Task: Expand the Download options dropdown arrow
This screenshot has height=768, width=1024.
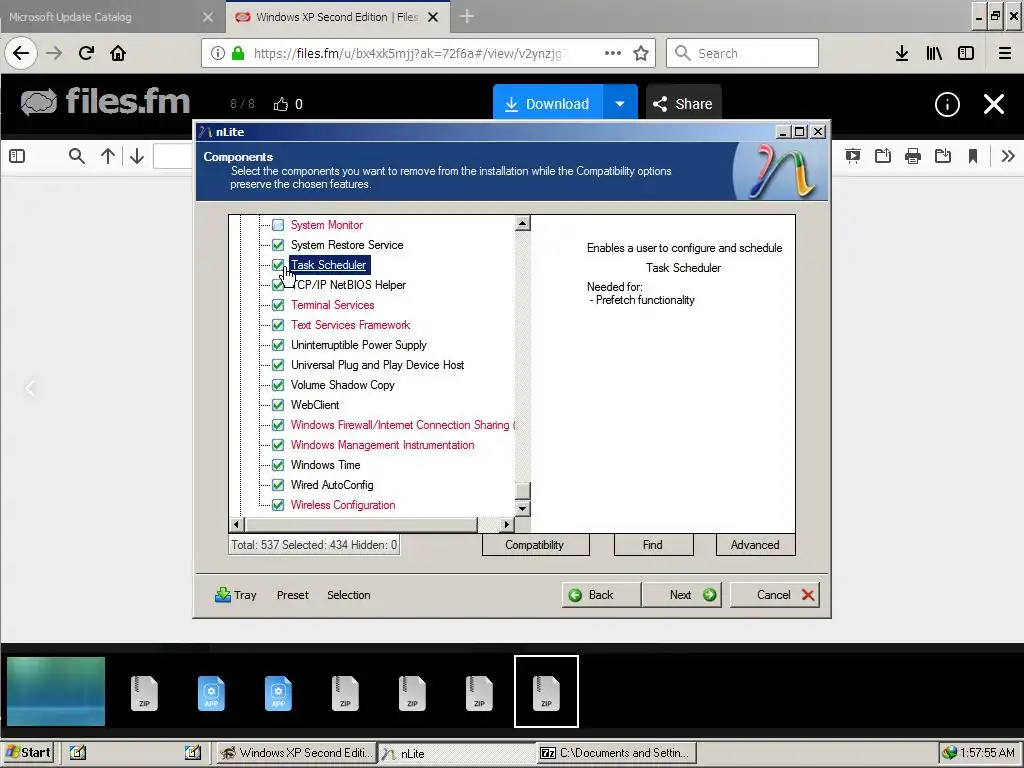Action: tap(620, 104)
